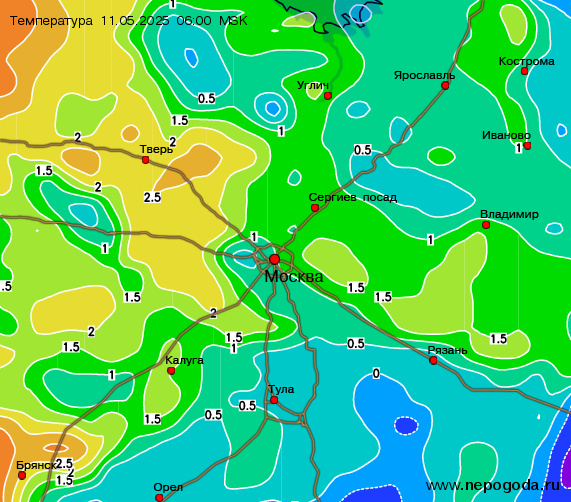Select the Тула city marker
Image resolution: width=571 pixels, height=502 pixels.
pos(274,400)
